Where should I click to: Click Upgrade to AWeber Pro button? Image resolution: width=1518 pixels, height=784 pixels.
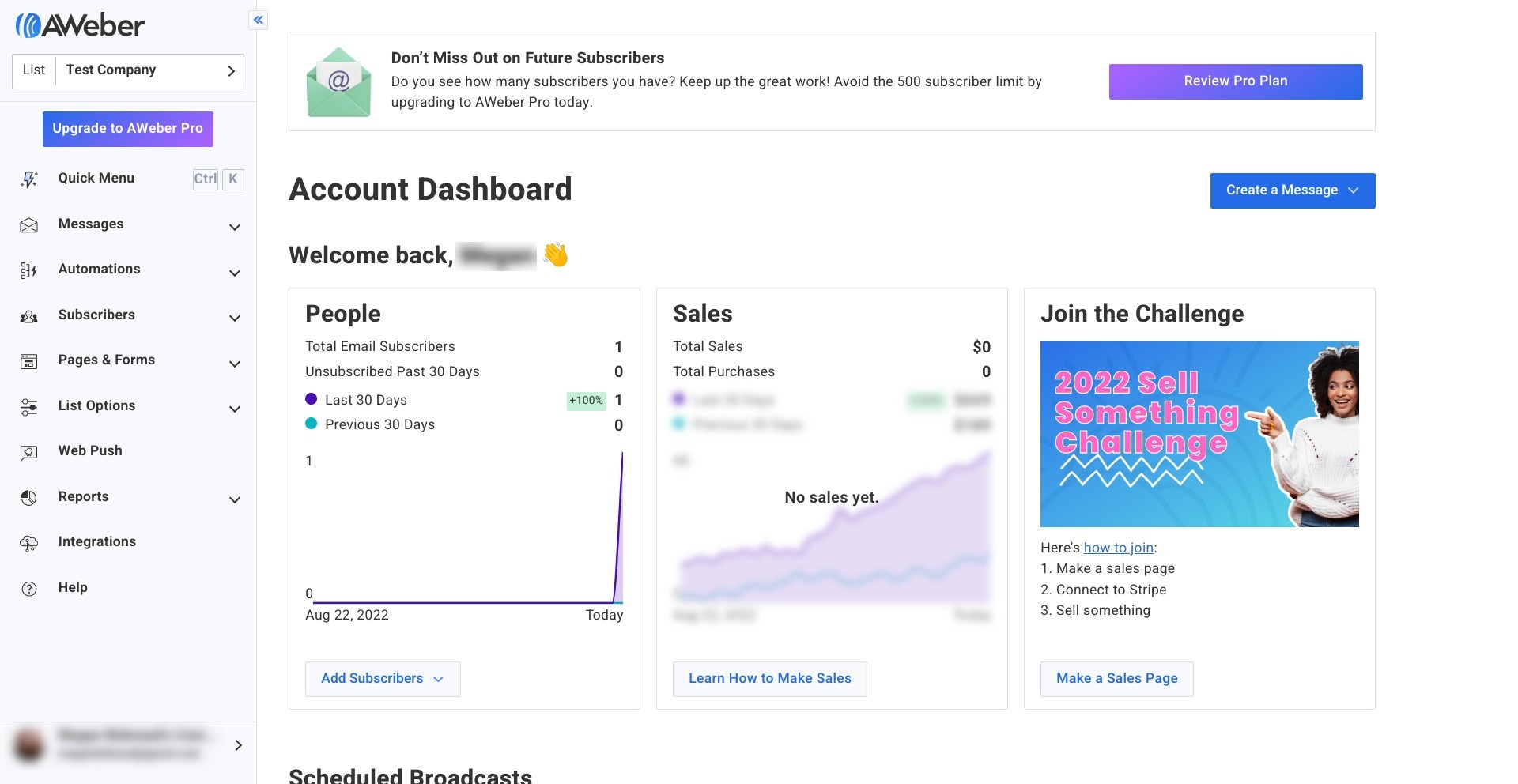click(128, 129)
